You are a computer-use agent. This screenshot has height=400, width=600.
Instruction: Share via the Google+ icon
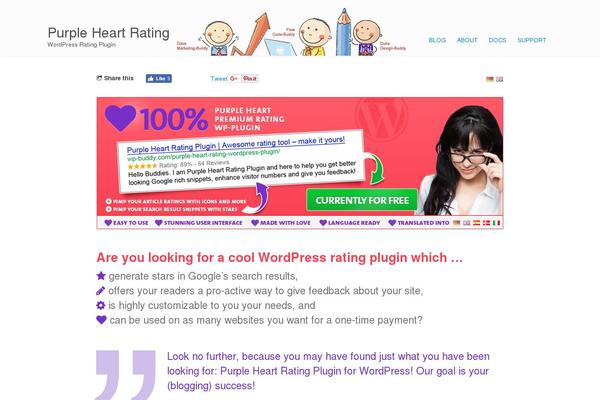(x=234, y=78)
